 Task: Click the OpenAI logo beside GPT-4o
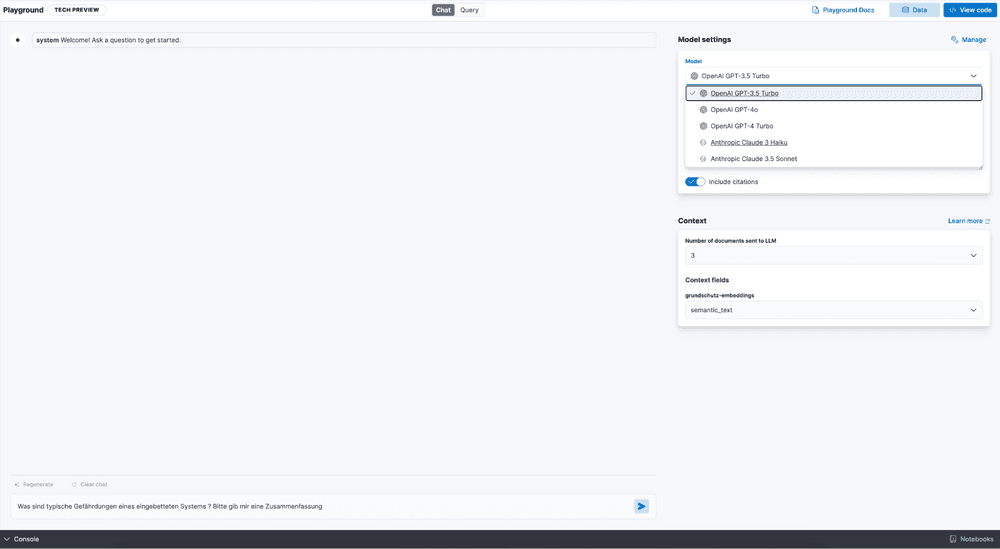tap(703, 110)
